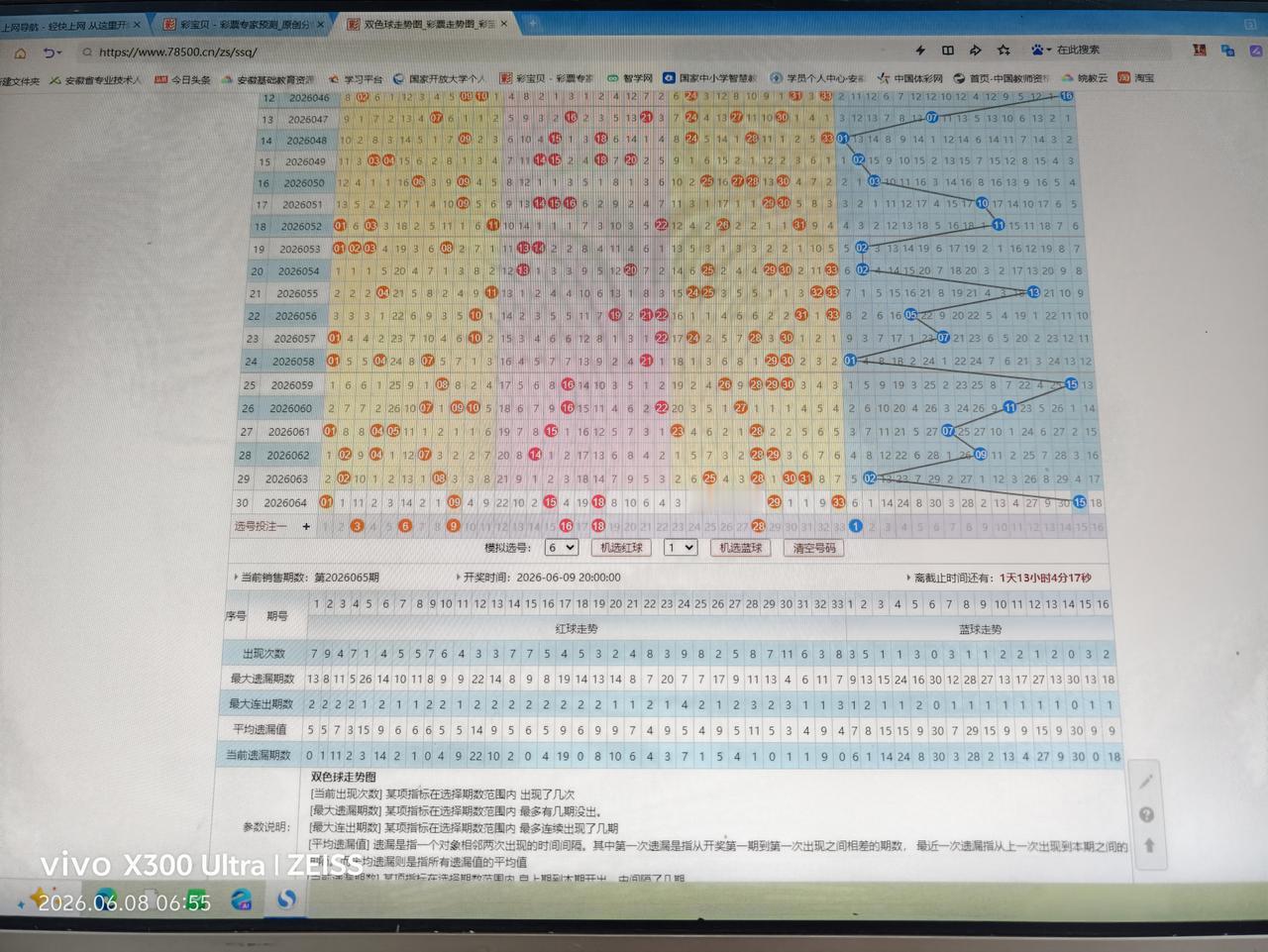The width and height of the screenshot is (1268, 952).
Task: Click the 机选蓝球 button
Action: tap(741, 548)
